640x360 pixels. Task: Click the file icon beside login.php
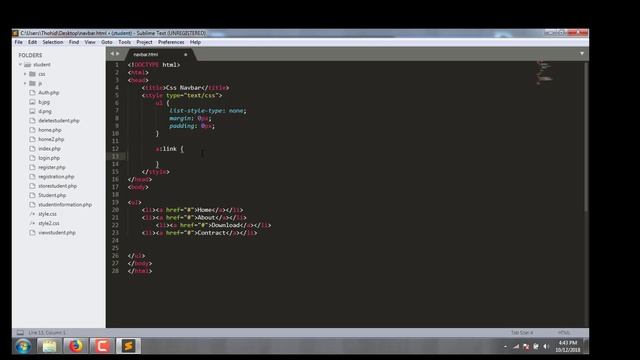point(32,158)
